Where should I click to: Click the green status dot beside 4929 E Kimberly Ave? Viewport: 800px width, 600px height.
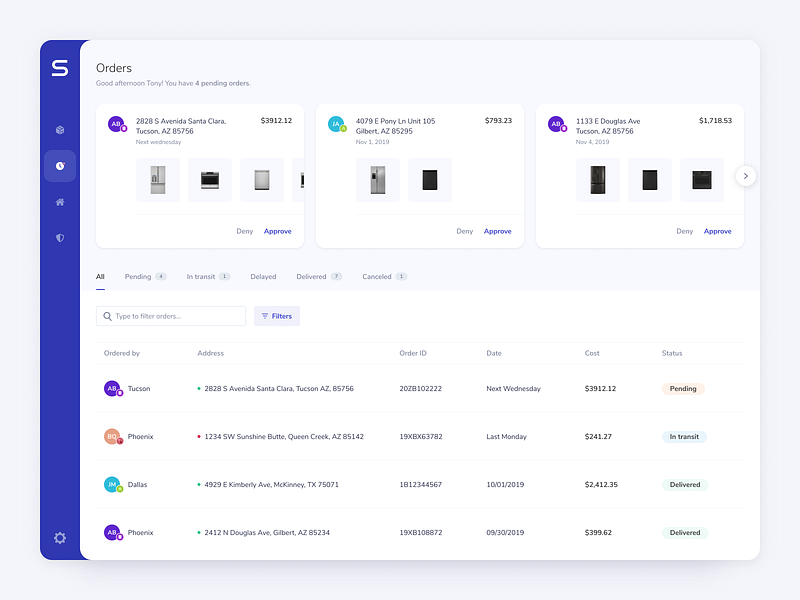pos(201,484)
